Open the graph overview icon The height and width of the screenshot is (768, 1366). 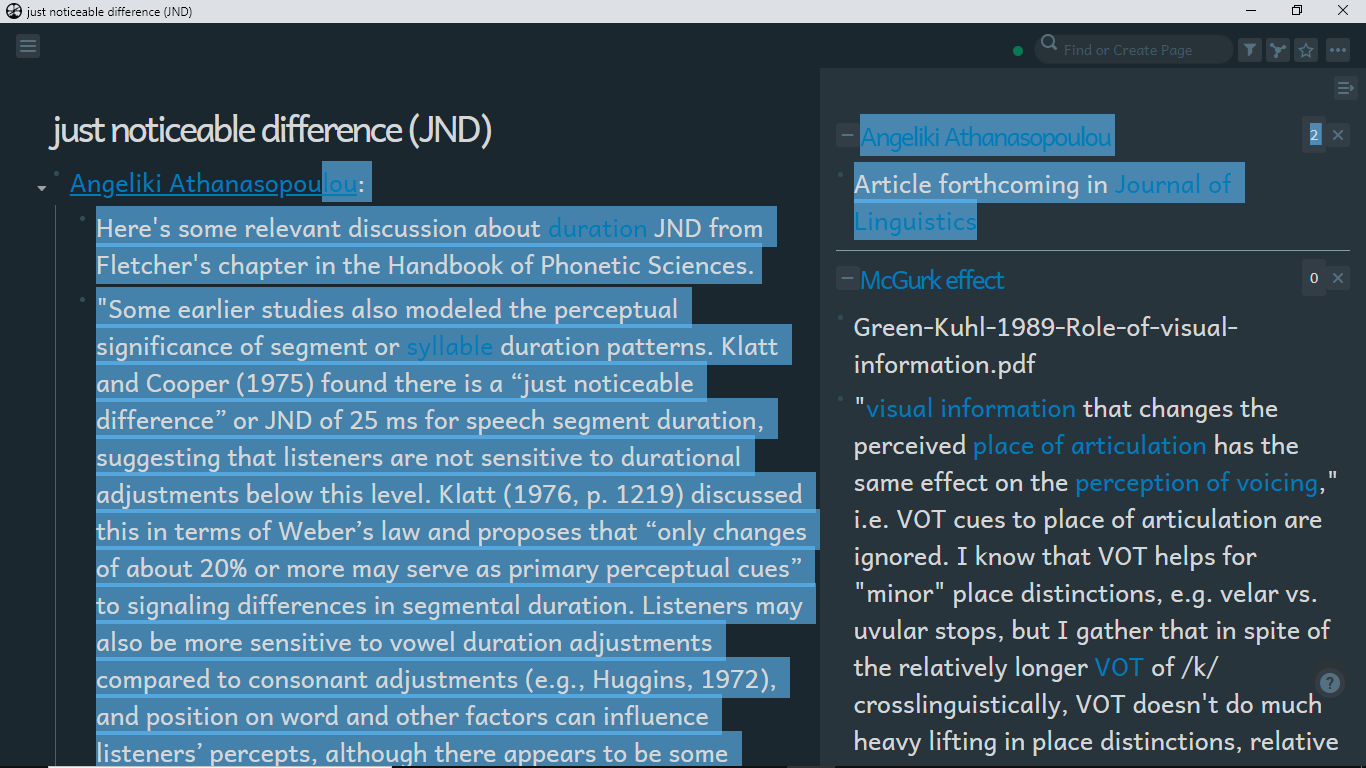pyautogui.click(x=1277, y=48)
